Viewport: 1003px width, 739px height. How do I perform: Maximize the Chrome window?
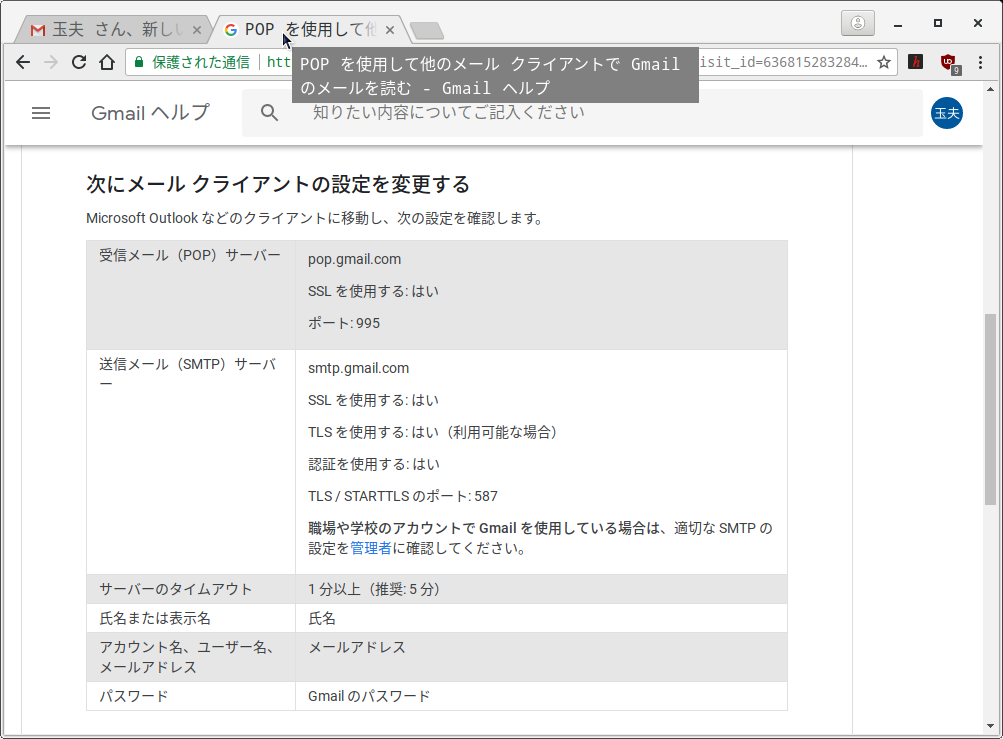[938, 24]
